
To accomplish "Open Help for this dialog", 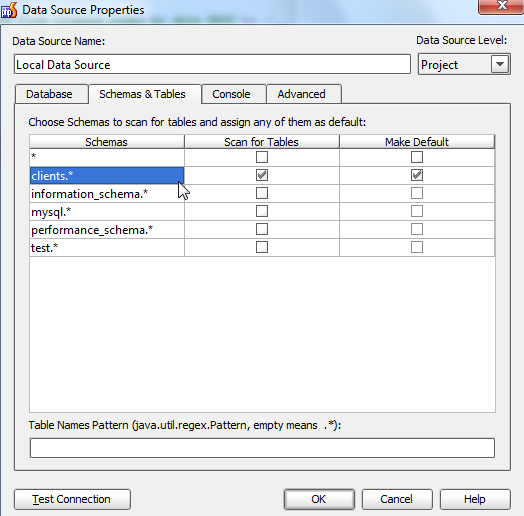I will coord(475,499).
